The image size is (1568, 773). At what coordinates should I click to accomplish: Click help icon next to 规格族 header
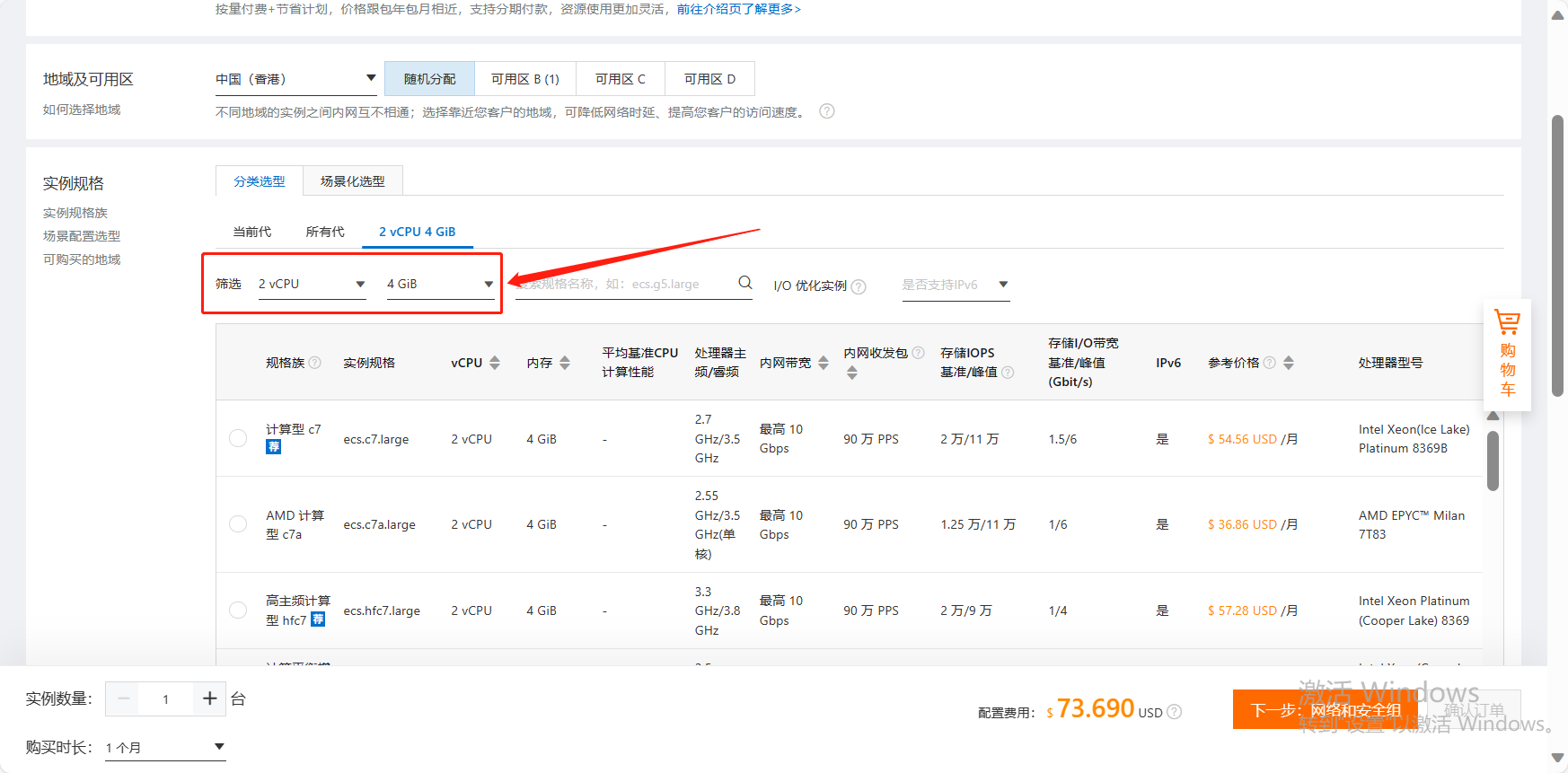tap(314, 363)
